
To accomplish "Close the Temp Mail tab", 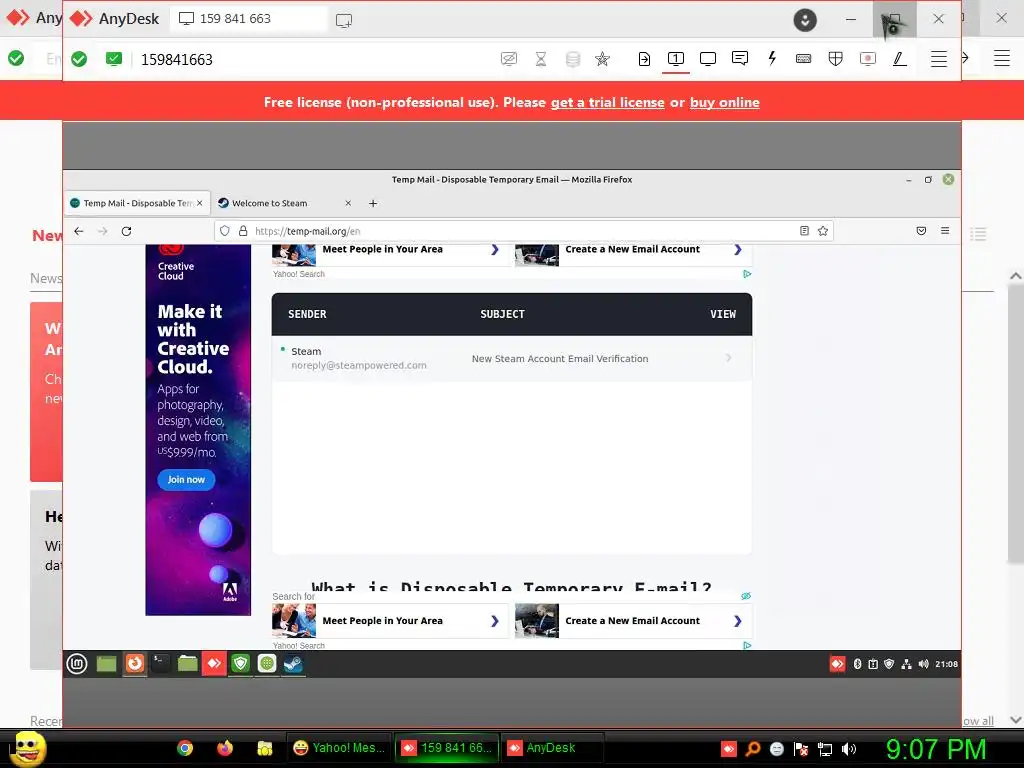I will coord(200,203).
